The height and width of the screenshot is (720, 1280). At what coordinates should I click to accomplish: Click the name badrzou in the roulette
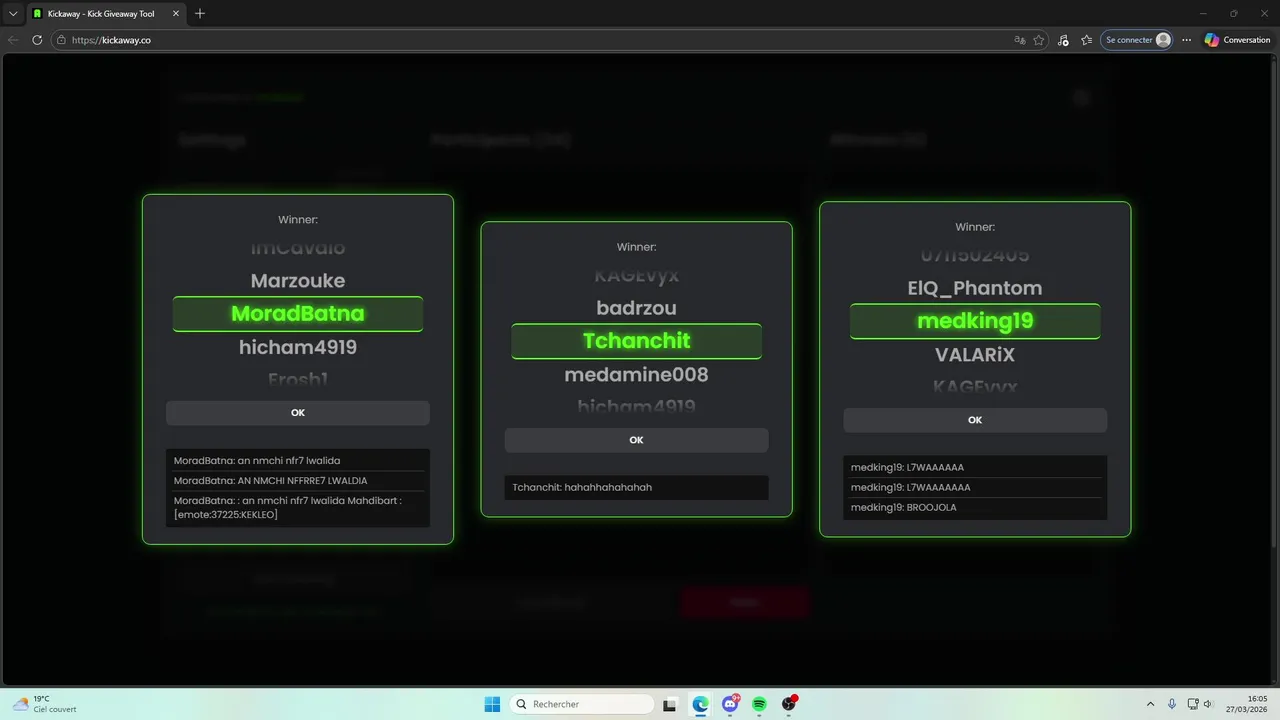point(636,308)
